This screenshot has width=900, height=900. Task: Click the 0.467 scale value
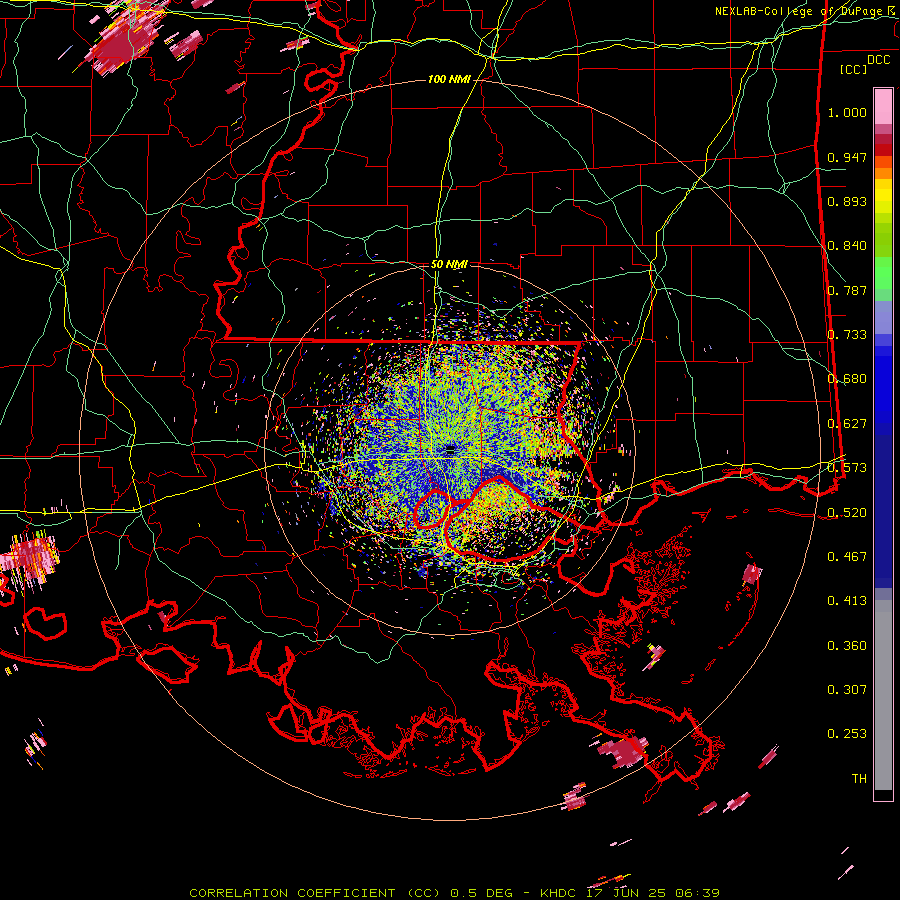tap(847, 557)
